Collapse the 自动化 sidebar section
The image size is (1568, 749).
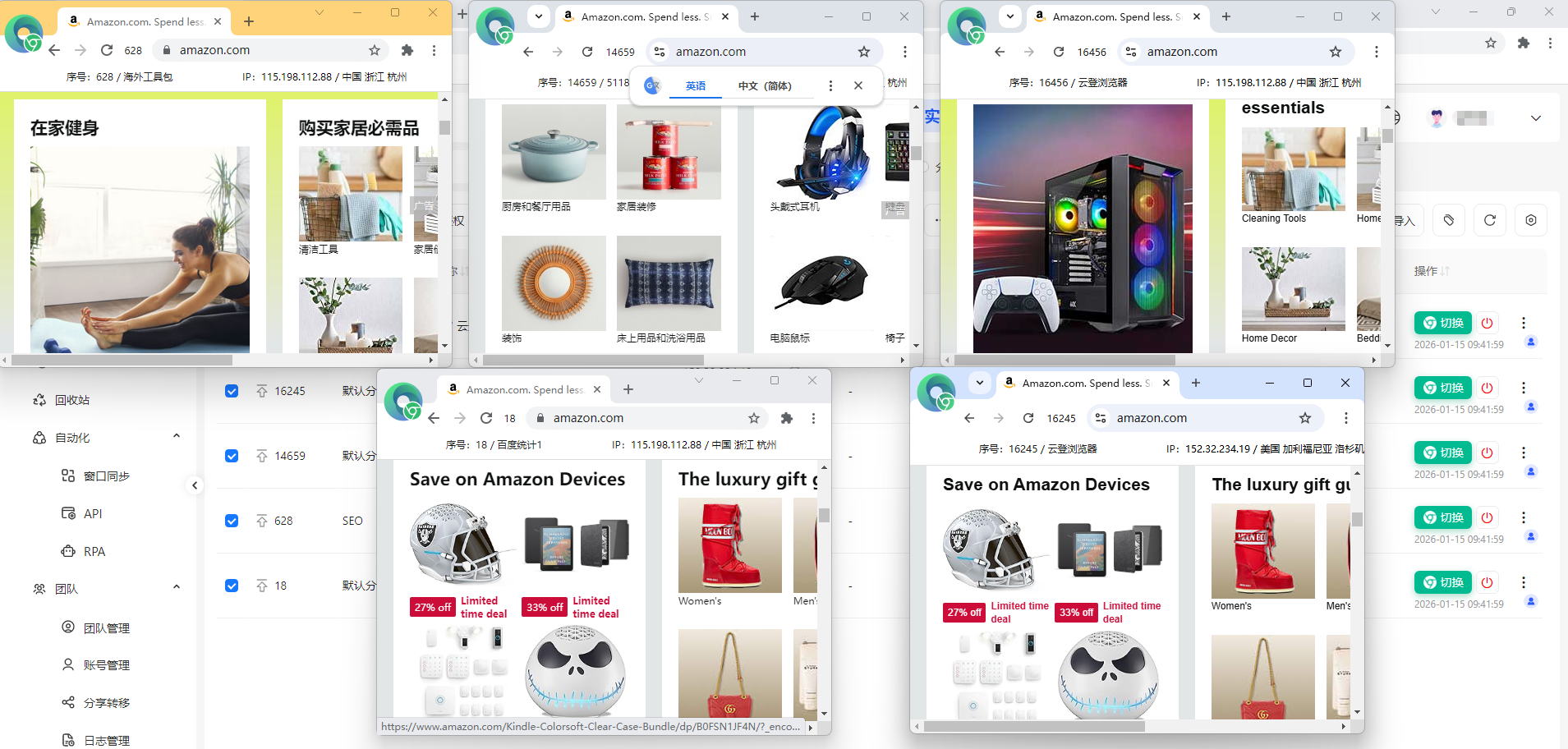(177, 436)
